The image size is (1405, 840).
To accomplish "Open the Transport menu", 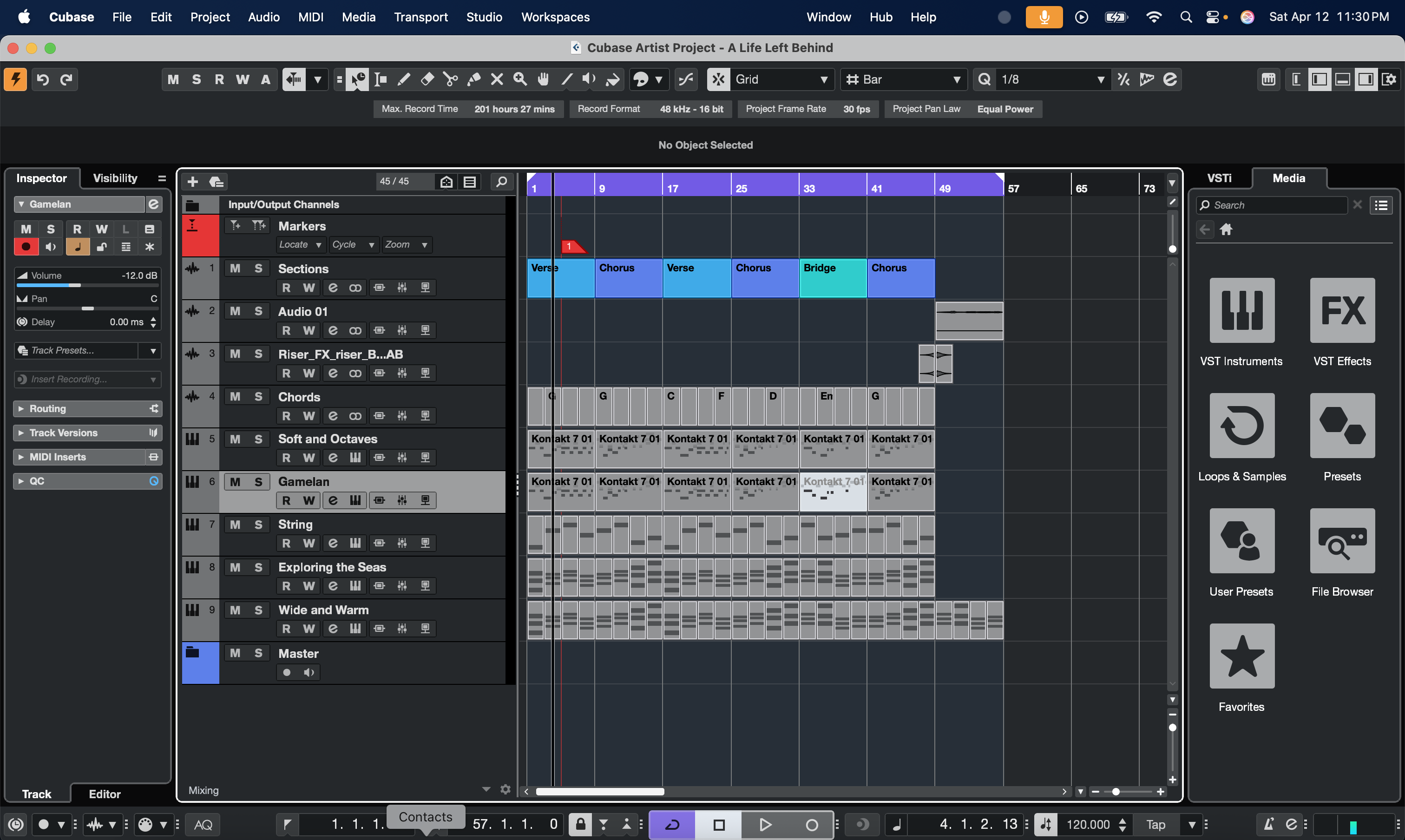I will click(420, 17).
